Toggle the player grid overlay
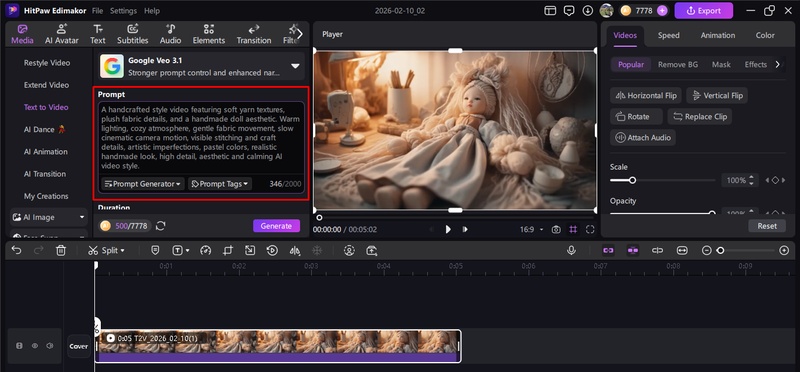 coord(573,230)
